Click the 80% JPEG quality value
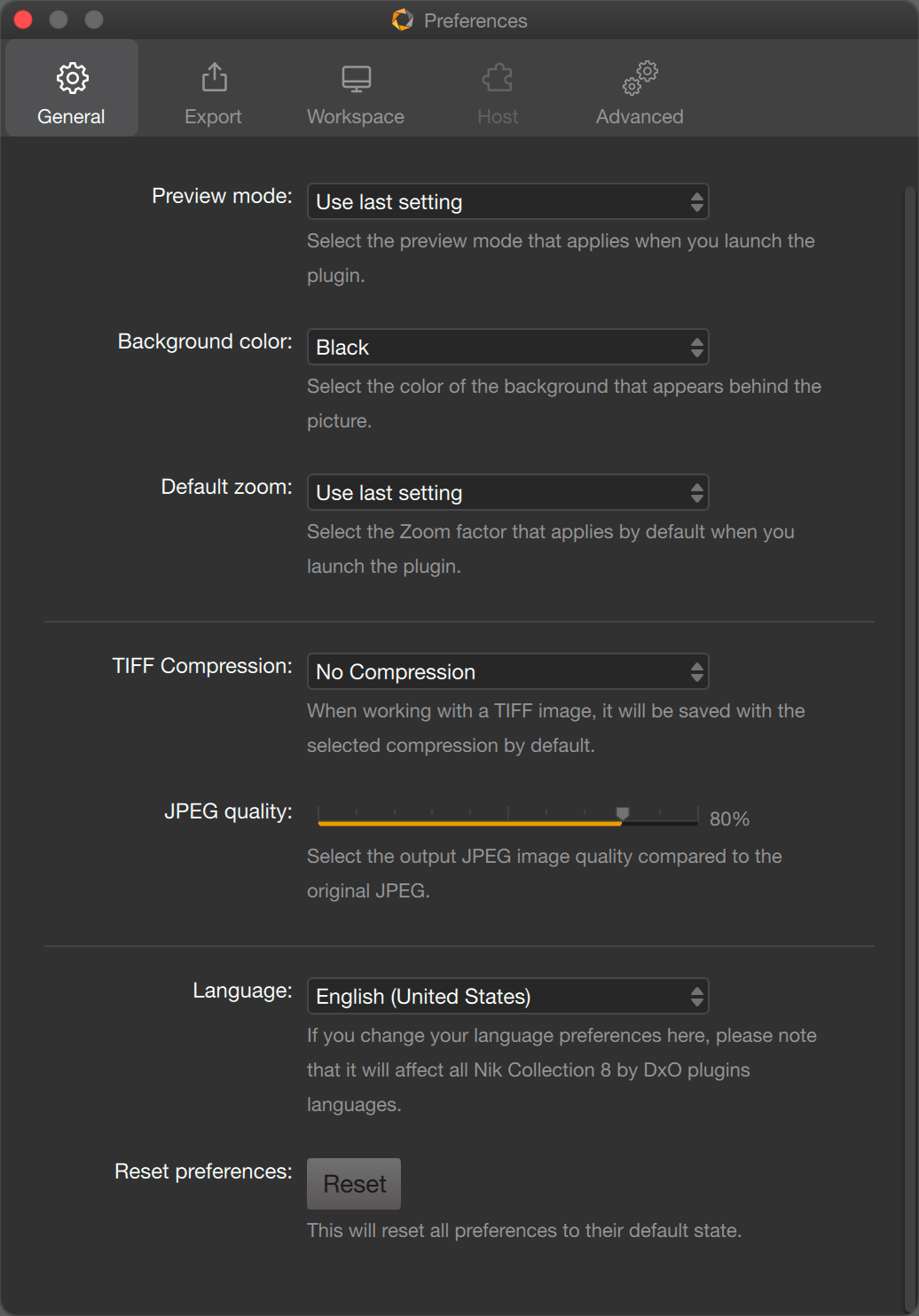 coord(729,819)
